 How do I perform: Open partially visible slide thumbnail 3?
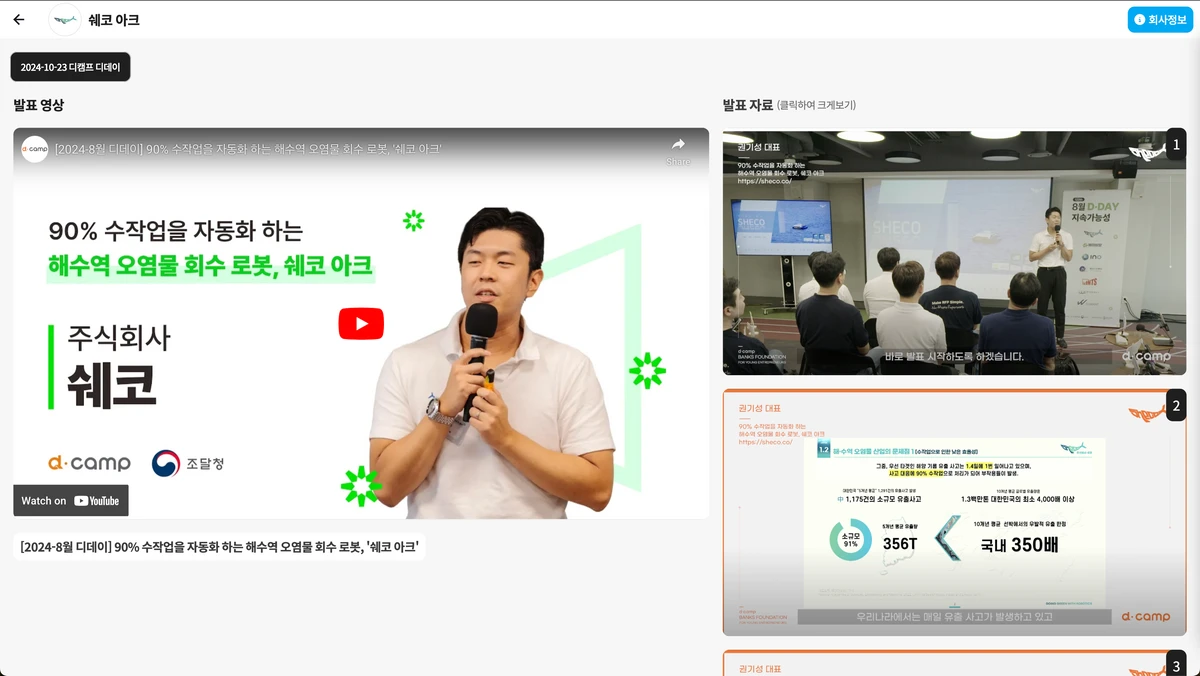954,663
